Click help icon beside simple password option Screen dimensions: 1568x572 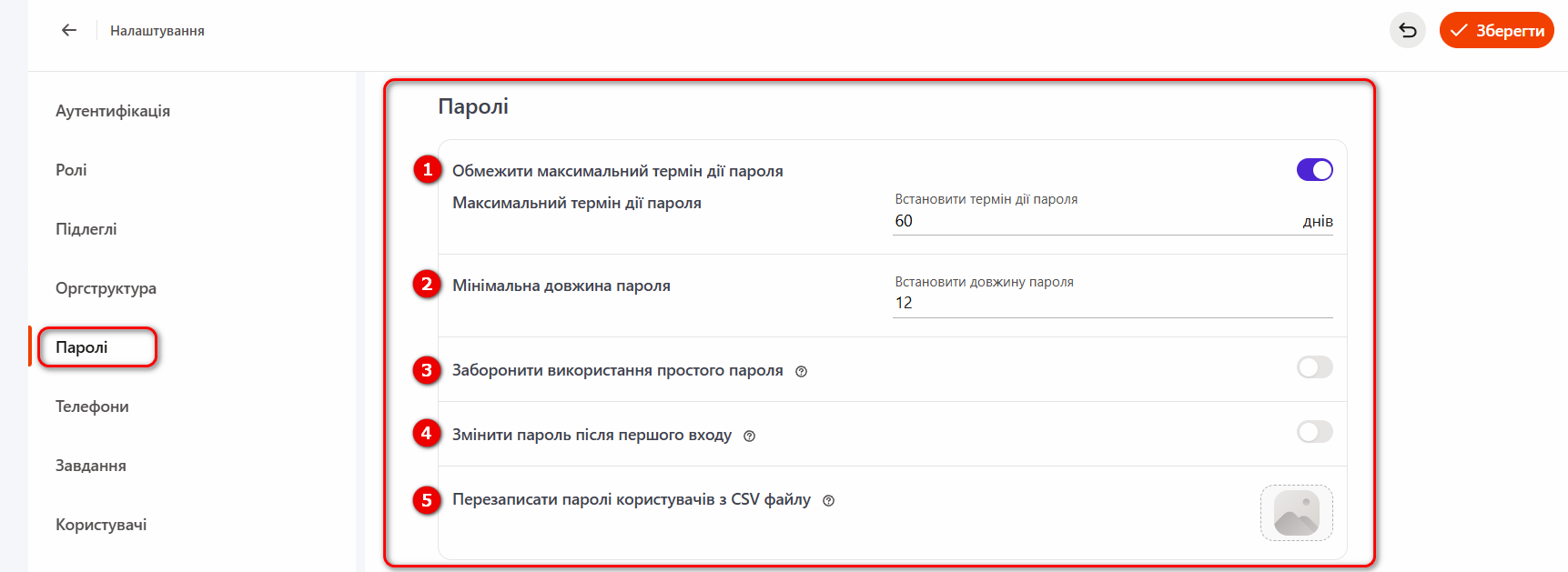801,371
